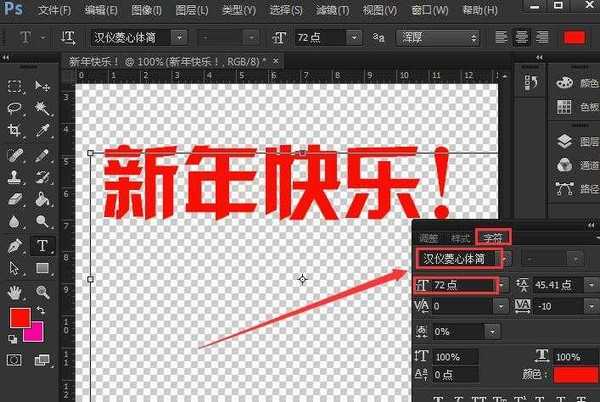Screen dimensions: 600x402
Task: Open the 图像(I) menu
Action: [146, 10]
